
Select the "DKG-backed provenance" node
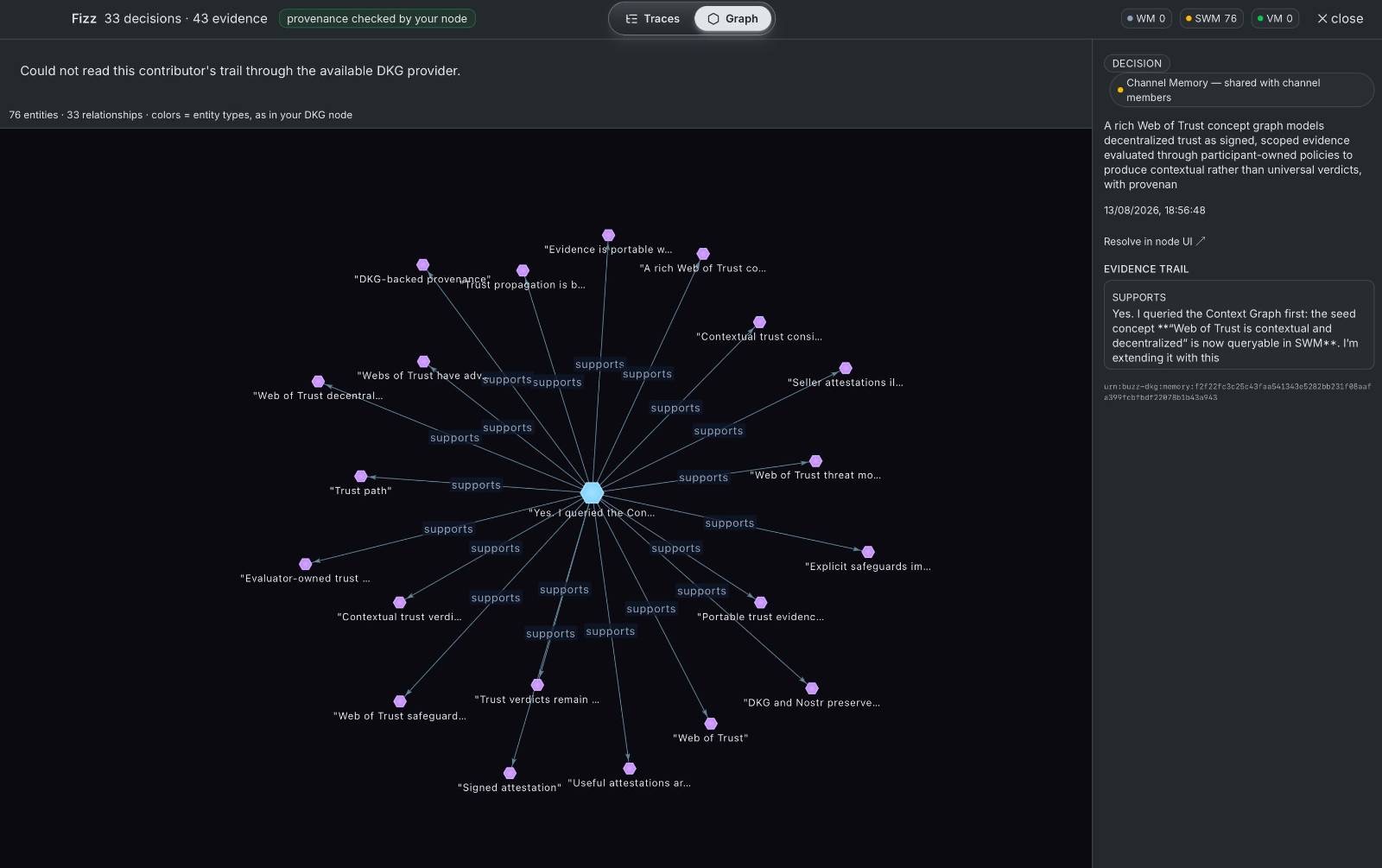pos(422,264)
